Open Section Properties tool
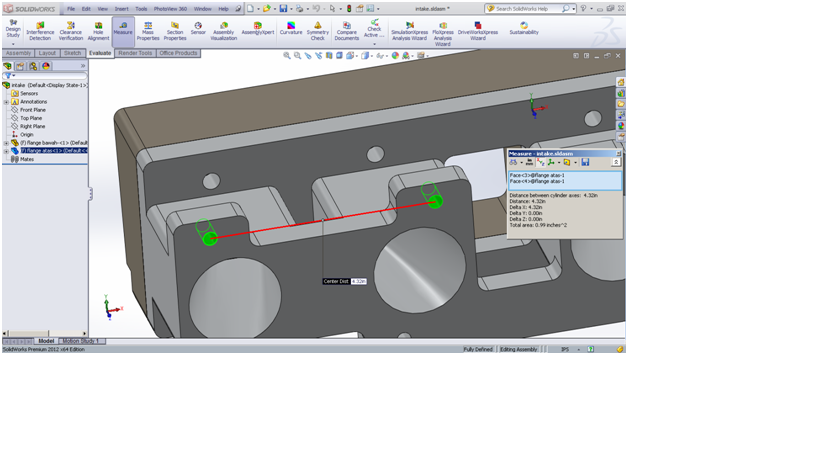819x460 pixels. (x=175, y=30)
